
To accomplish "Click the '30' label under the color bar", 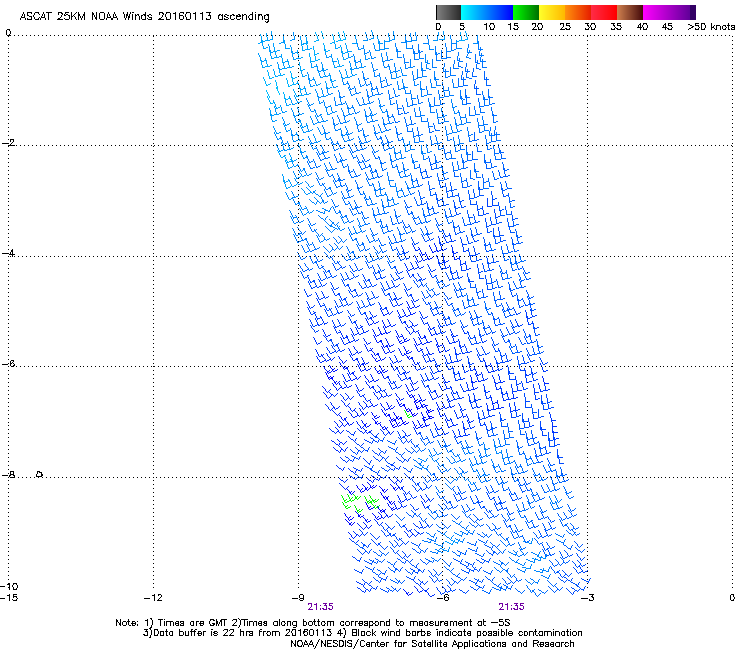I will (x=590, y=27).
